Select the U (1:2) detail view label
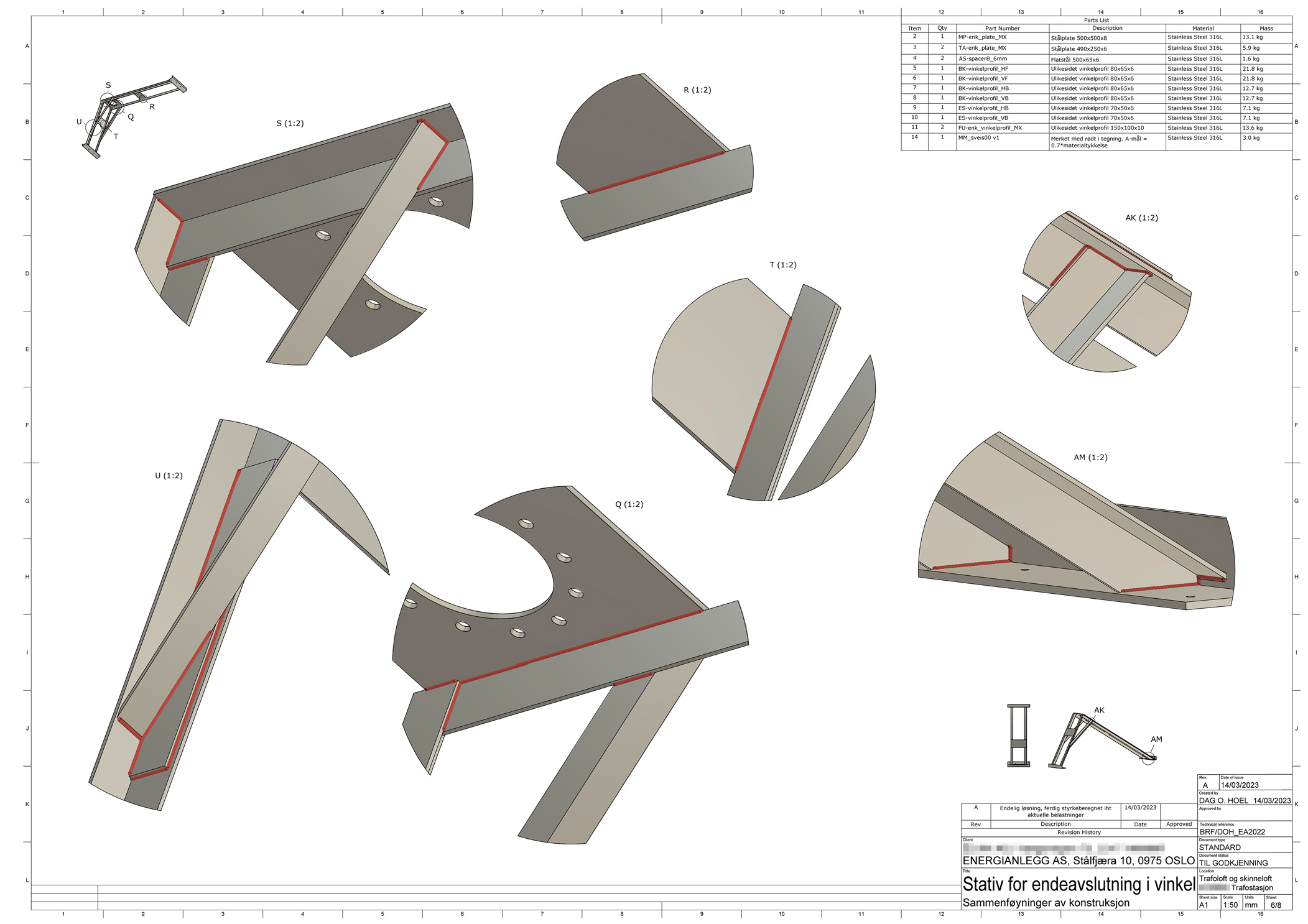 [x=169, y=476]
